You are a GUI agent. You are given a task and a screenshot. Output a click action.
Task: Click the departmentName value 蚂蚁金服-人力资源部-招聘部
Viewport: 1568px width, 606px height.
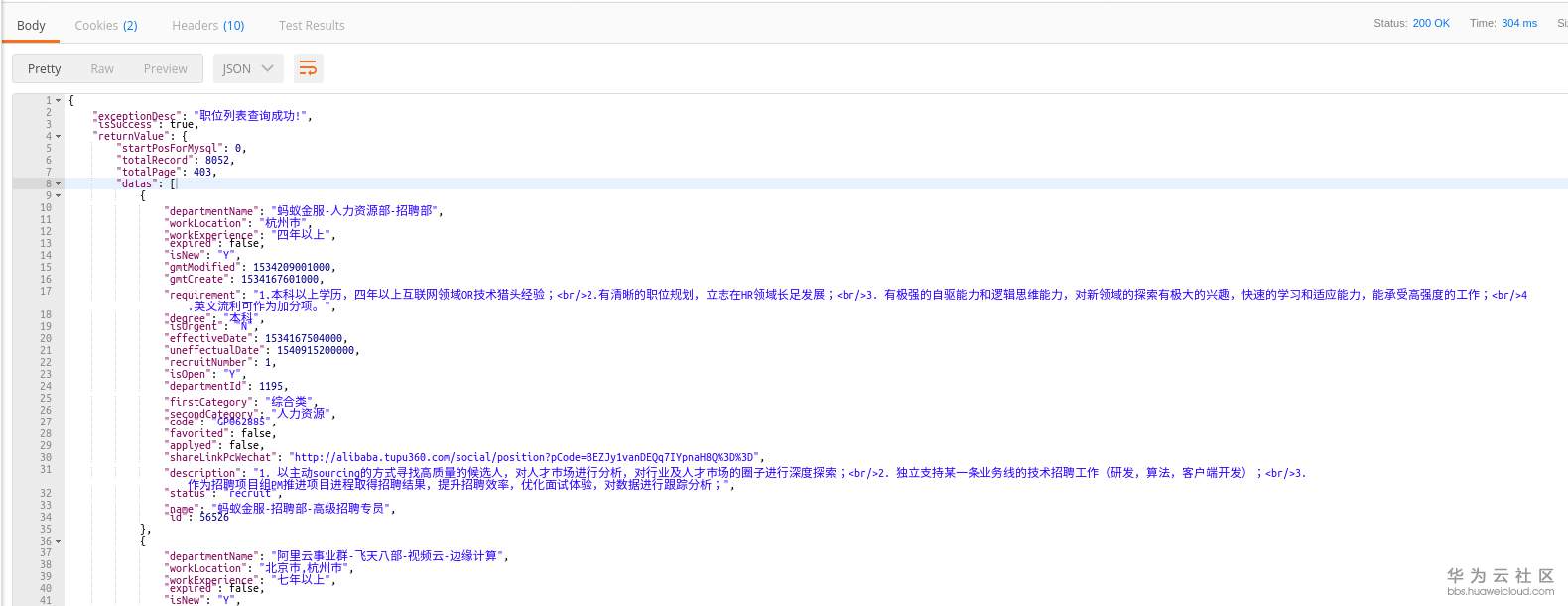354,211
